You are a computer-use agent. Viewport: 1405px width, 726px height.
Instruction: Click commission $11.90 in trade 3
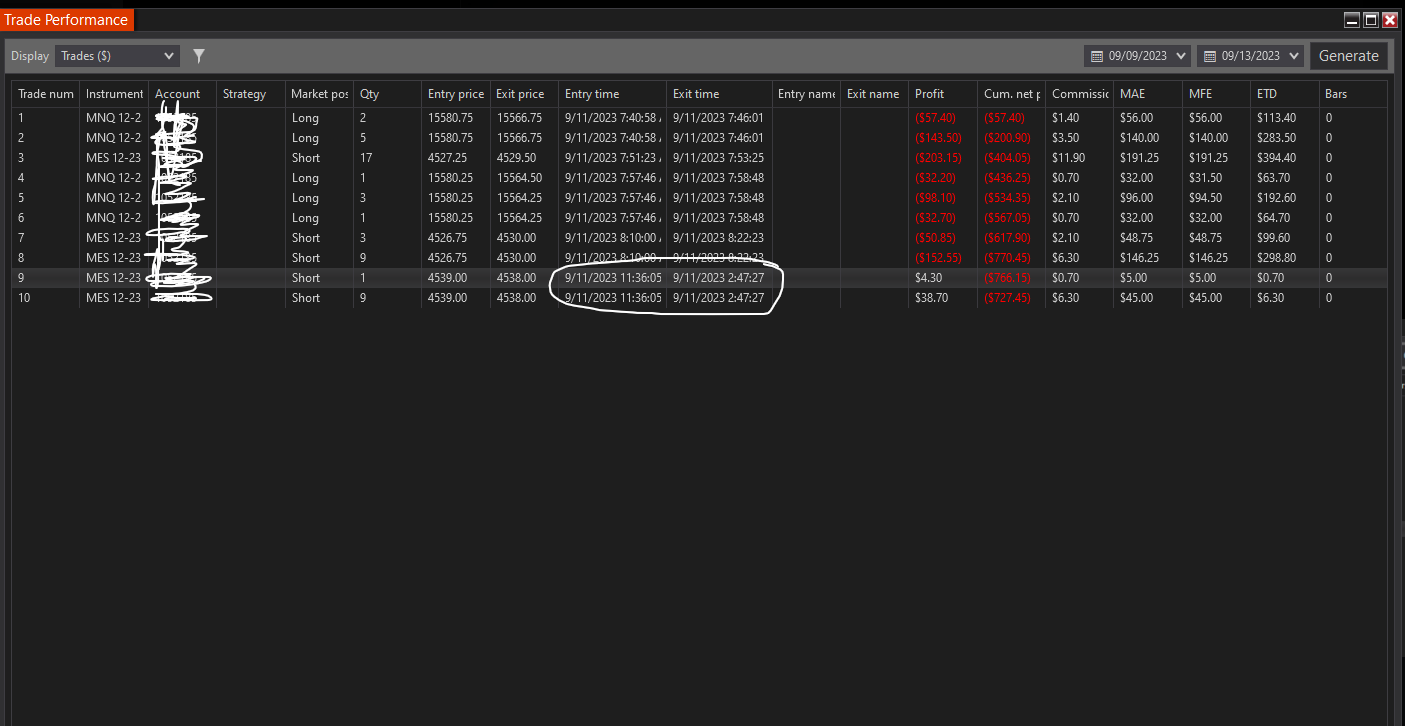[x=1068, y=158]
